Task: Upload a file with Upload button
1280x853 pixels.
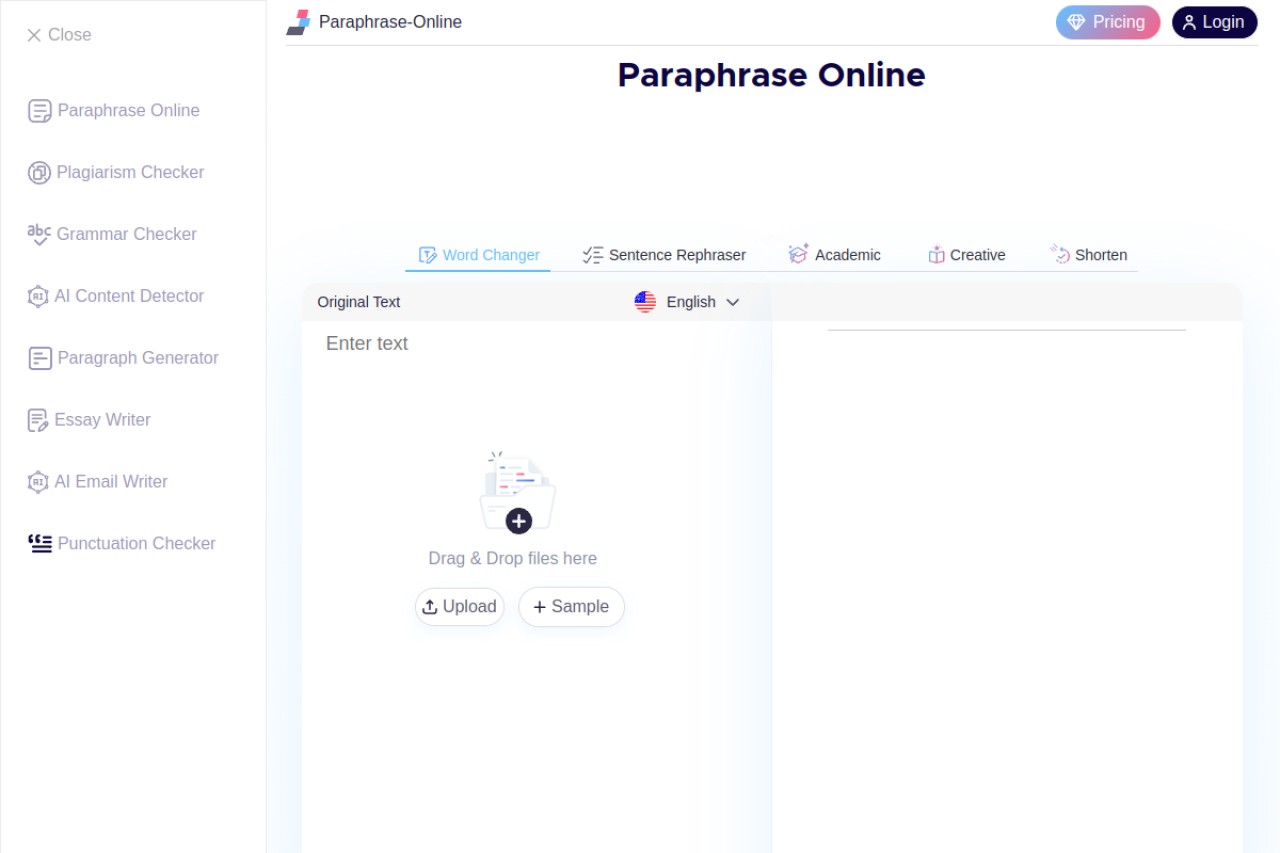Action: click(460, 607)
